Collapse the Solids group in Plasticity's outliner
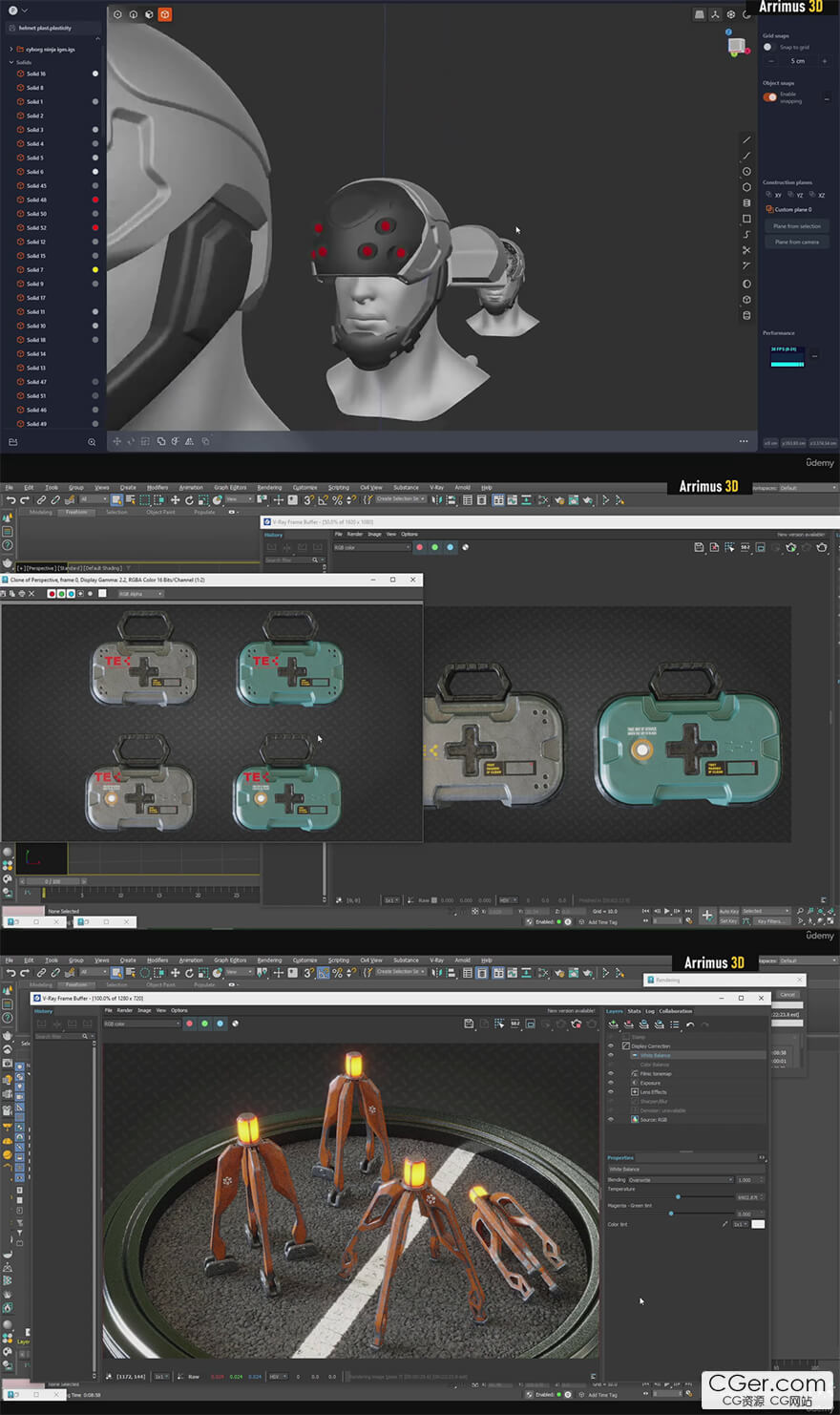The height and width of the screenshot is (1415, 840). [11, 62]
